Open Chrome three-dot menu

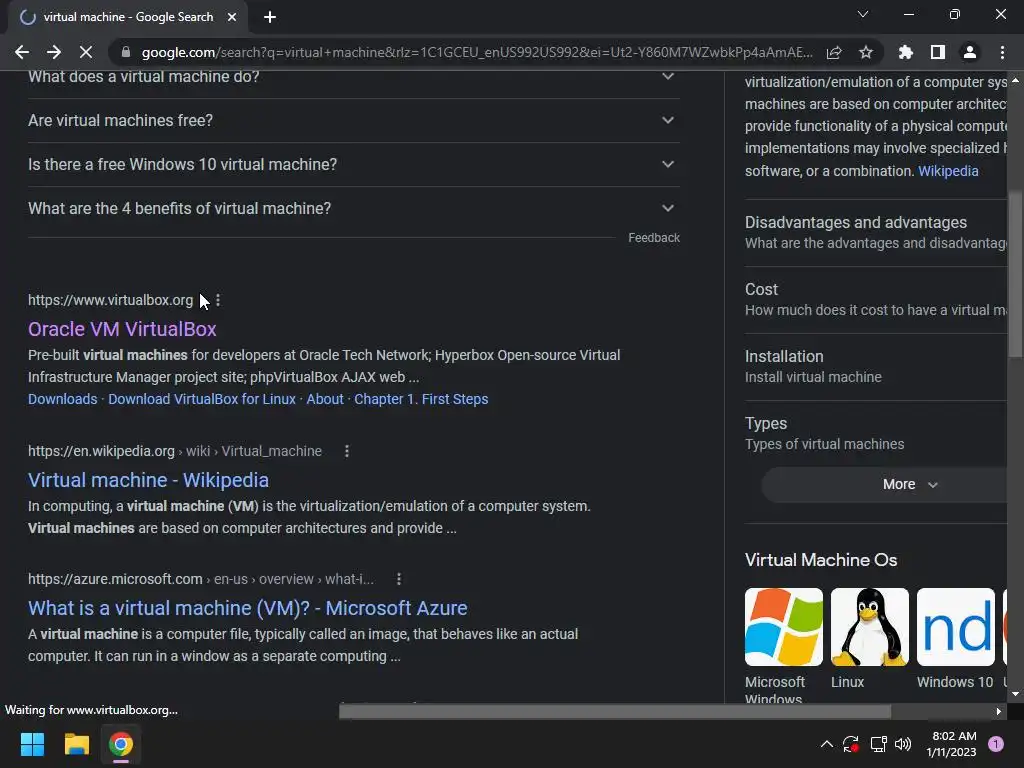(1002, 52)
